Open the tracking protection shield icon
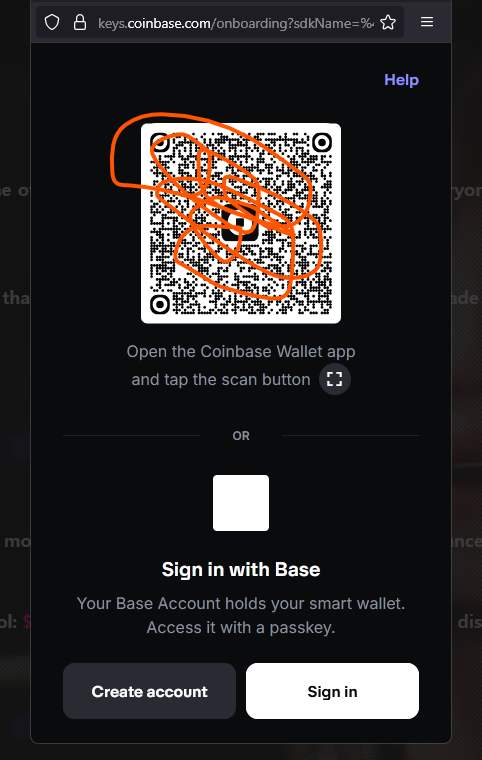482x760 pixels. 52,22
